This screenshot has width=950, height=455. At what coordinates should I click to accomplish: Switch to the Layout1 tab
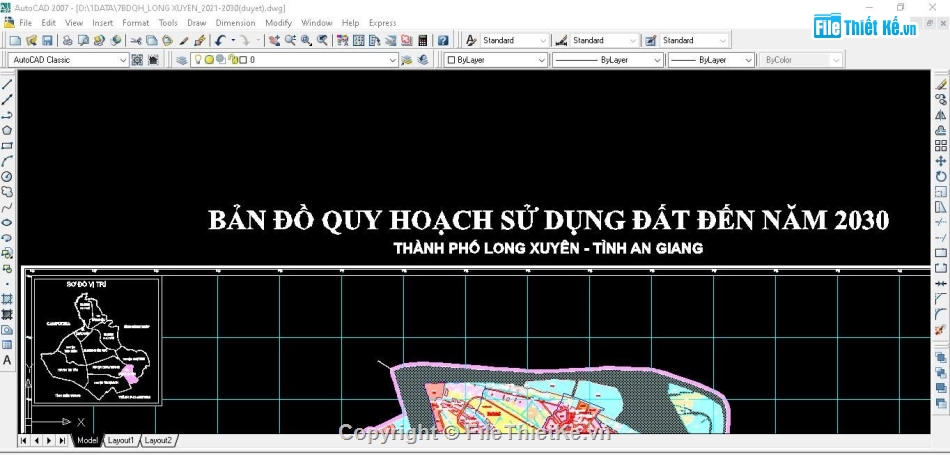[x=121, y=440]
